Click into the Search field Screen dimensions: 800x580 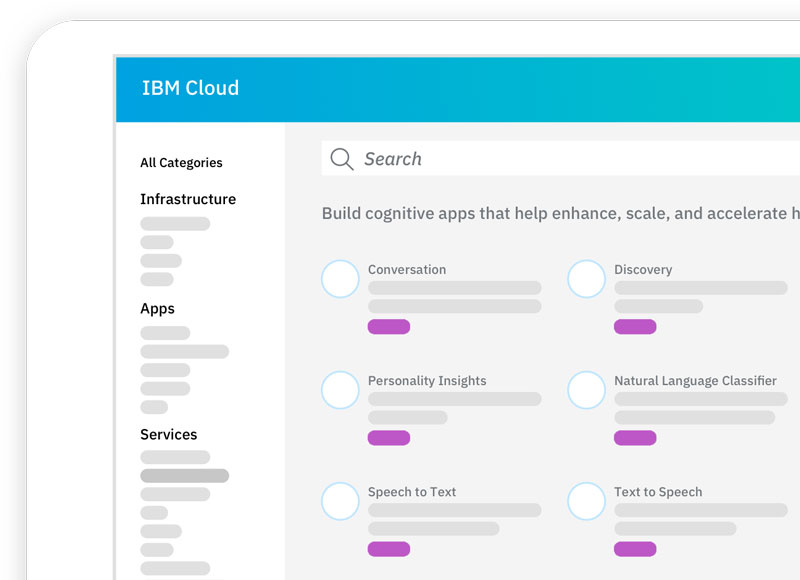click(561, 159)
